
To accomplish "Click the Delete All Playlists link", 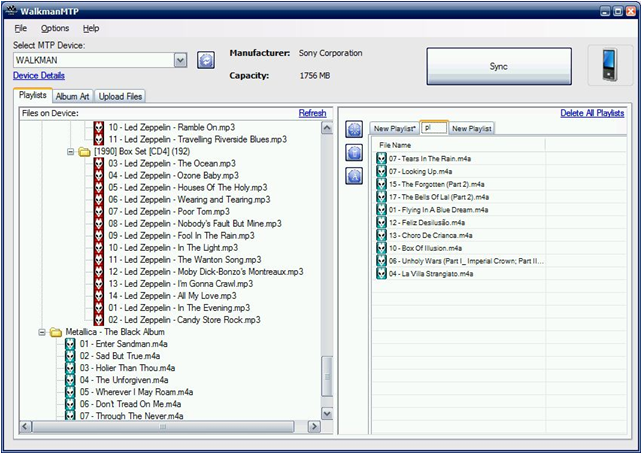I will [x=592, y=113].
